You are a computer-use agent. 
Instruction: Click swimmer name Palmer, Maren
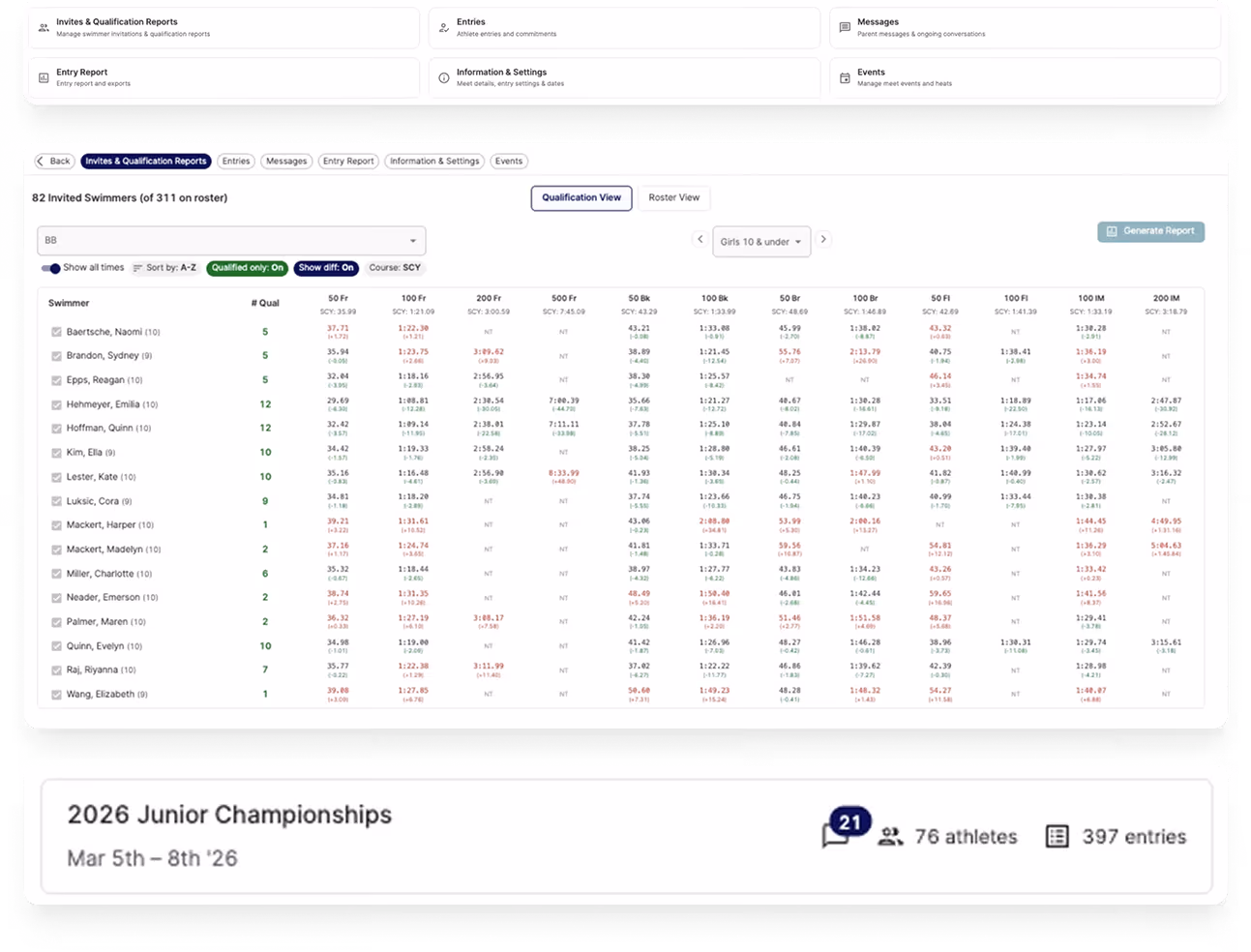[106, 622]
